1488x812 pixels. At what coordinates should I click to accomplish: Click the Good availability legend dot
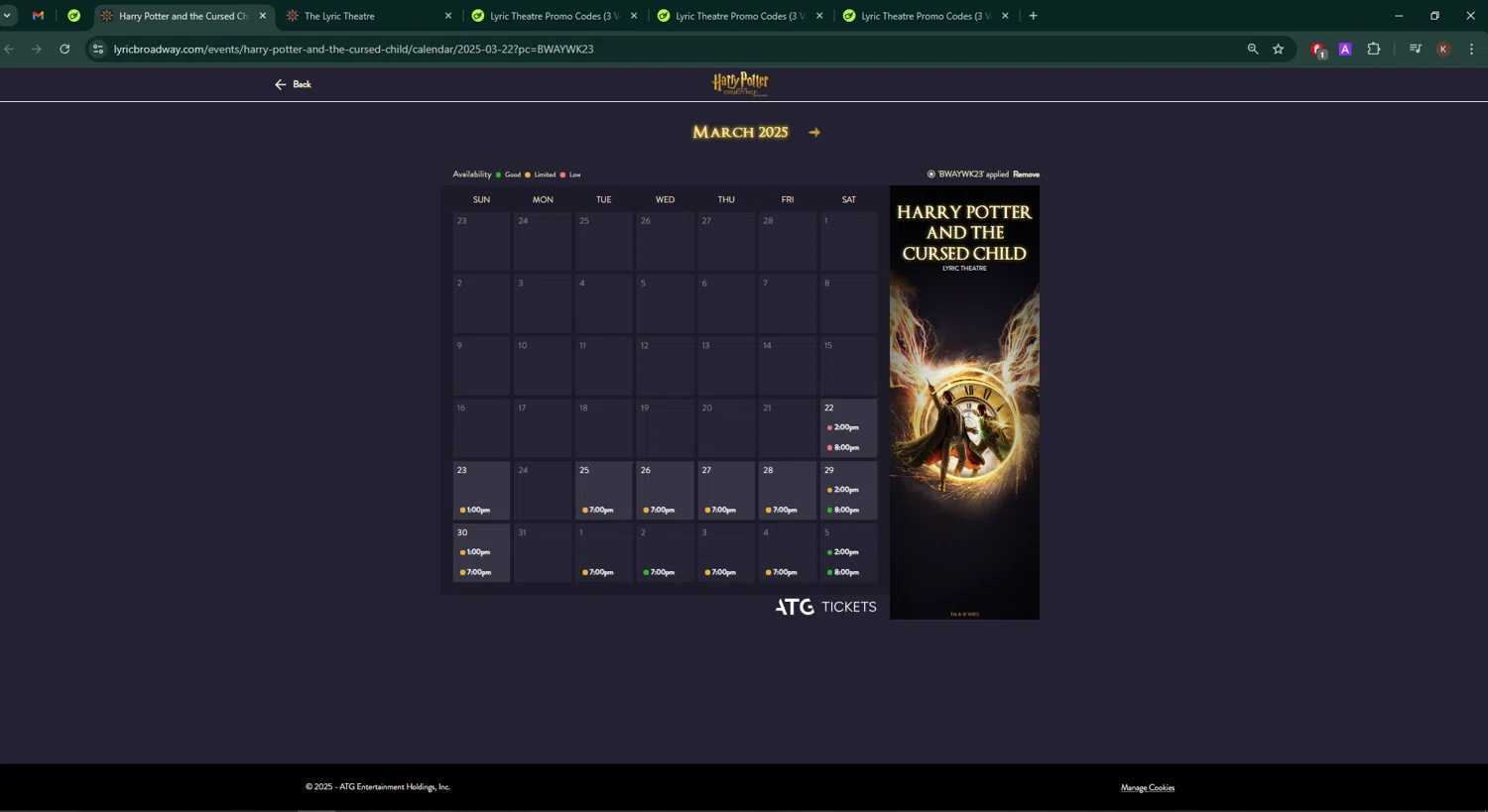[x=498, y=174]
